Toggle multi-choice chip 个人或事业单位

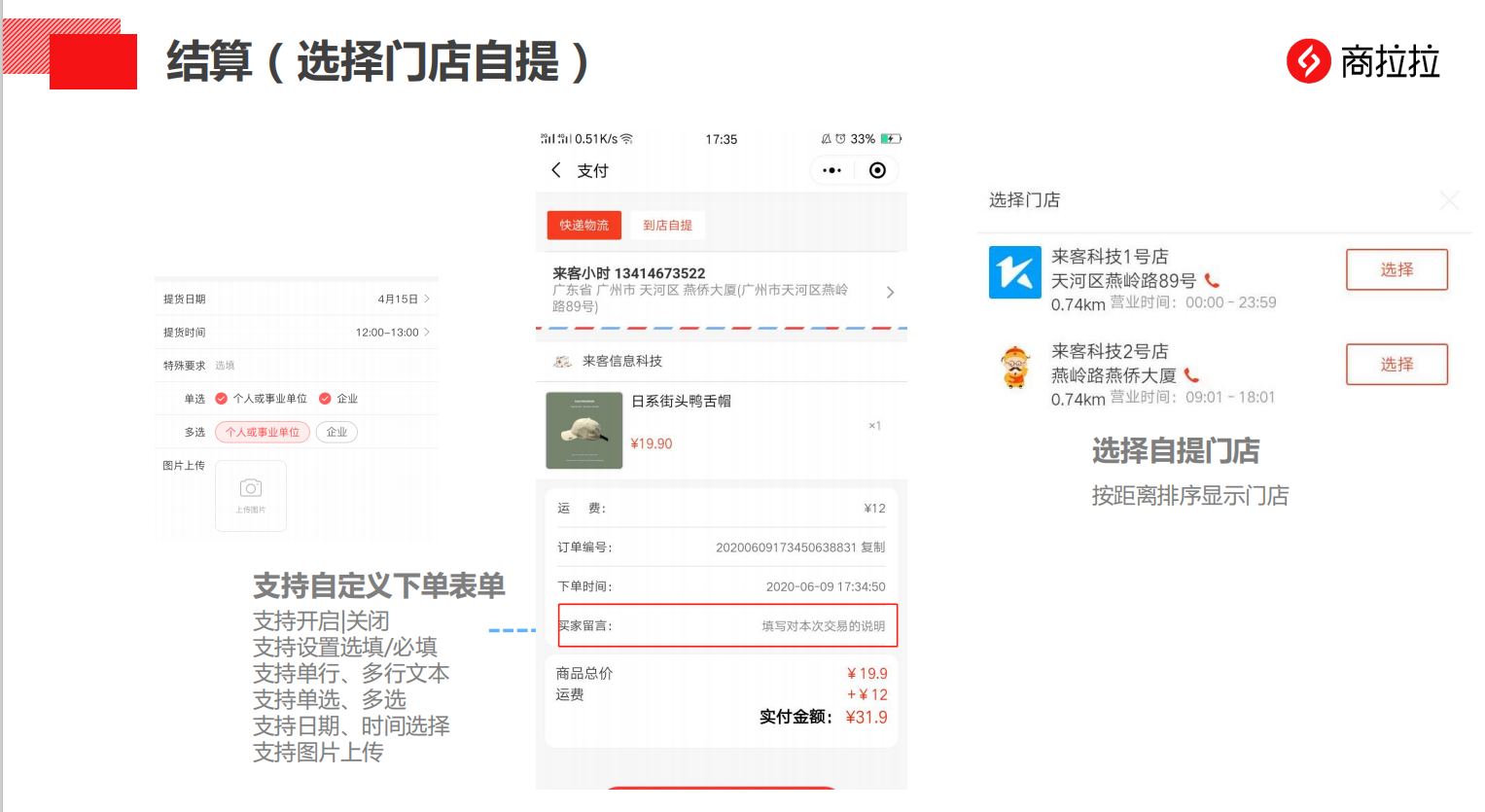pyautogui.click(x=263, y=432)
